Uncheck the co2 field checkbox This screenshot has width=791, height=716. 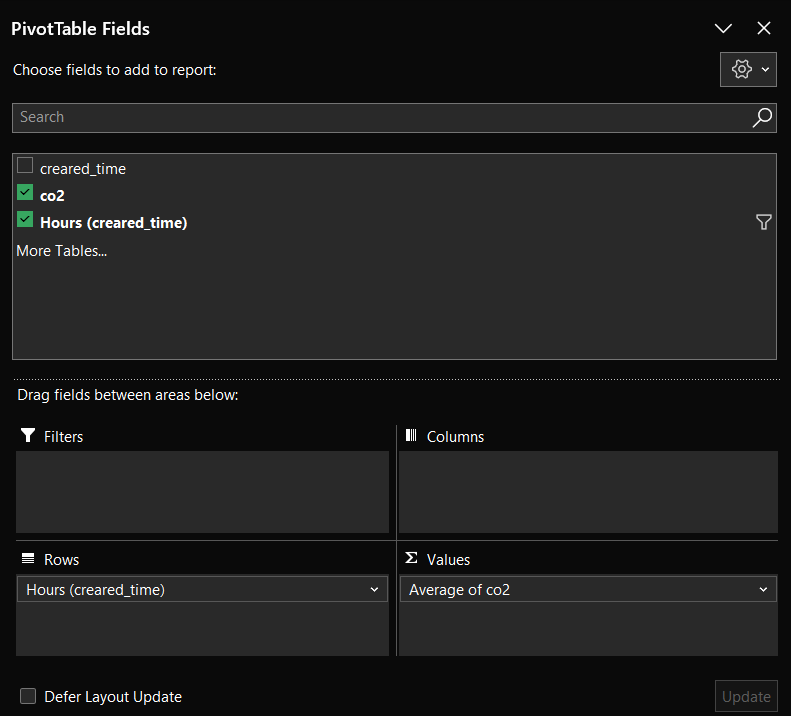(x=25, y=192)
